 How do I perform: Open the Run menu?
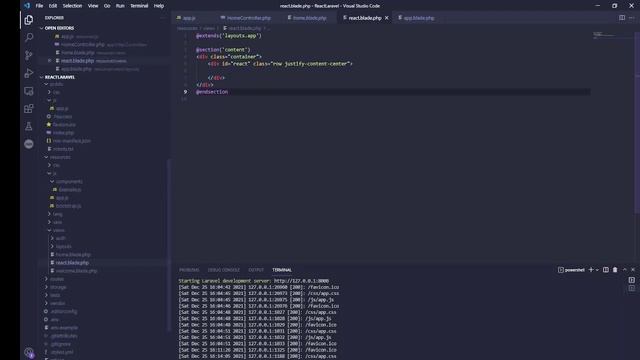120,6
